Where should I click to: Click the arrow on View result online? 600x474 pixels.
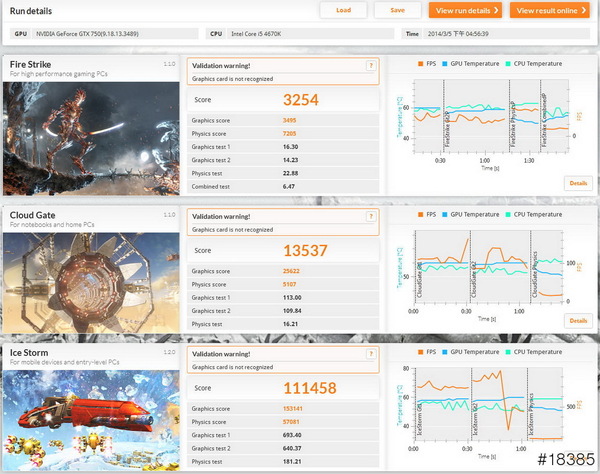click(x=581, y=10)
